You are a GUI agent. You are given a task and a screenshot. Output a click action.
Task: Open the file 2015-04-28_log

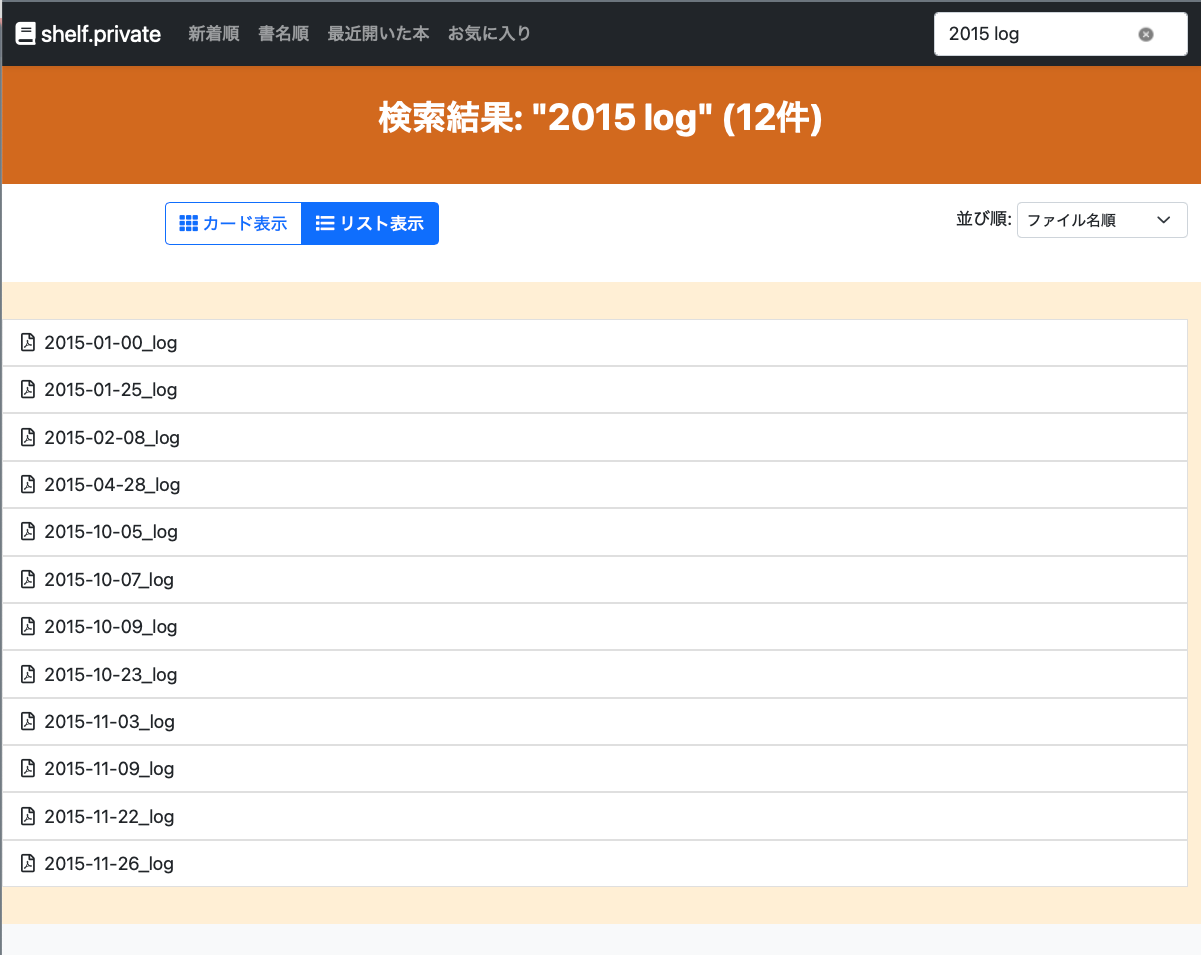pos(594,485)
